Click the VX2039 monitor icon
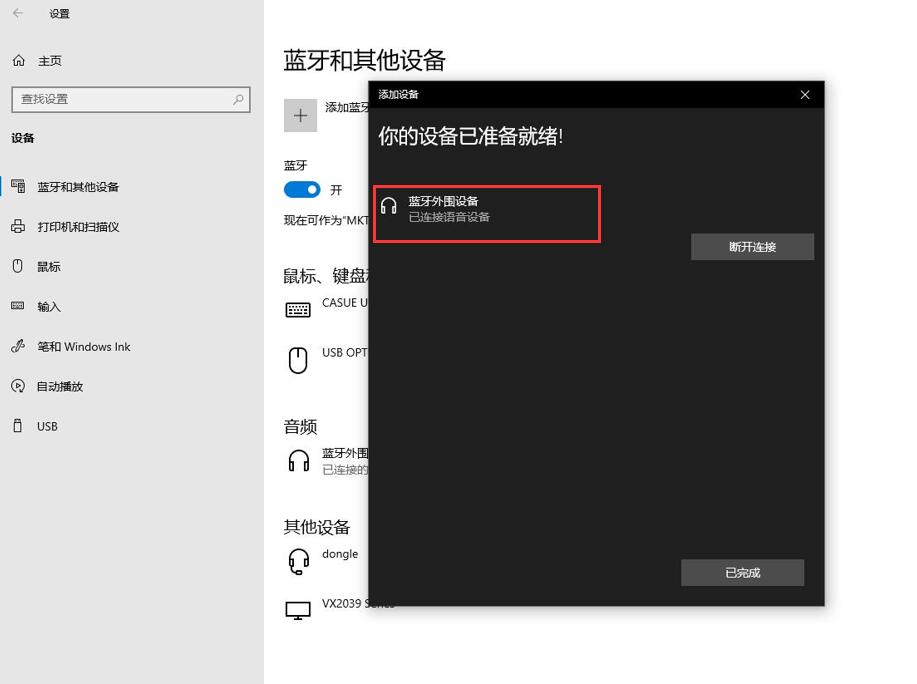 [x=298, y=610]
